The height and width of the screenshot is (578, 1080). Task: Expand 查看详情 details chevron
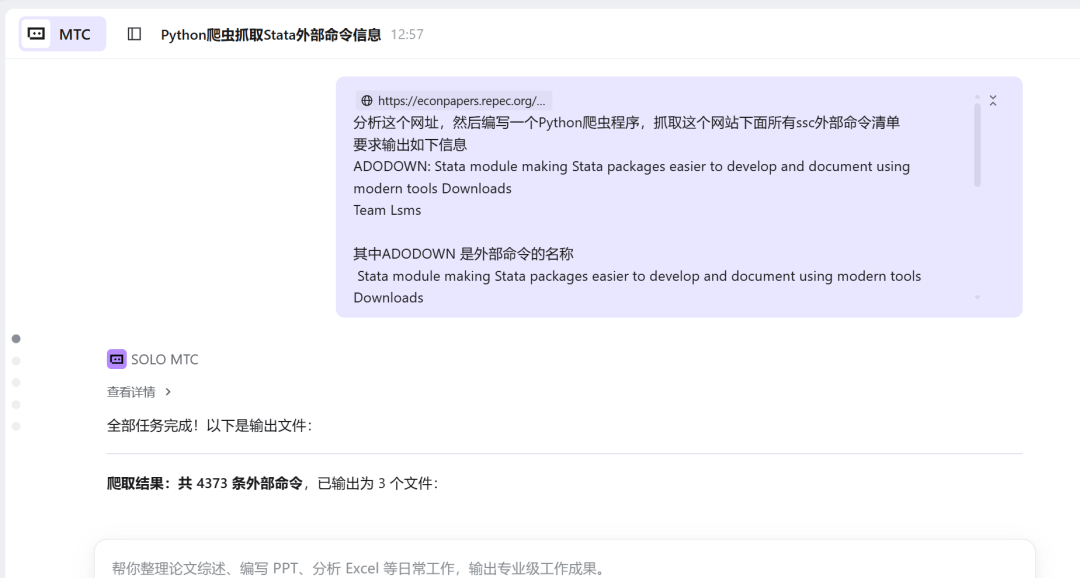tap(168, 392)
